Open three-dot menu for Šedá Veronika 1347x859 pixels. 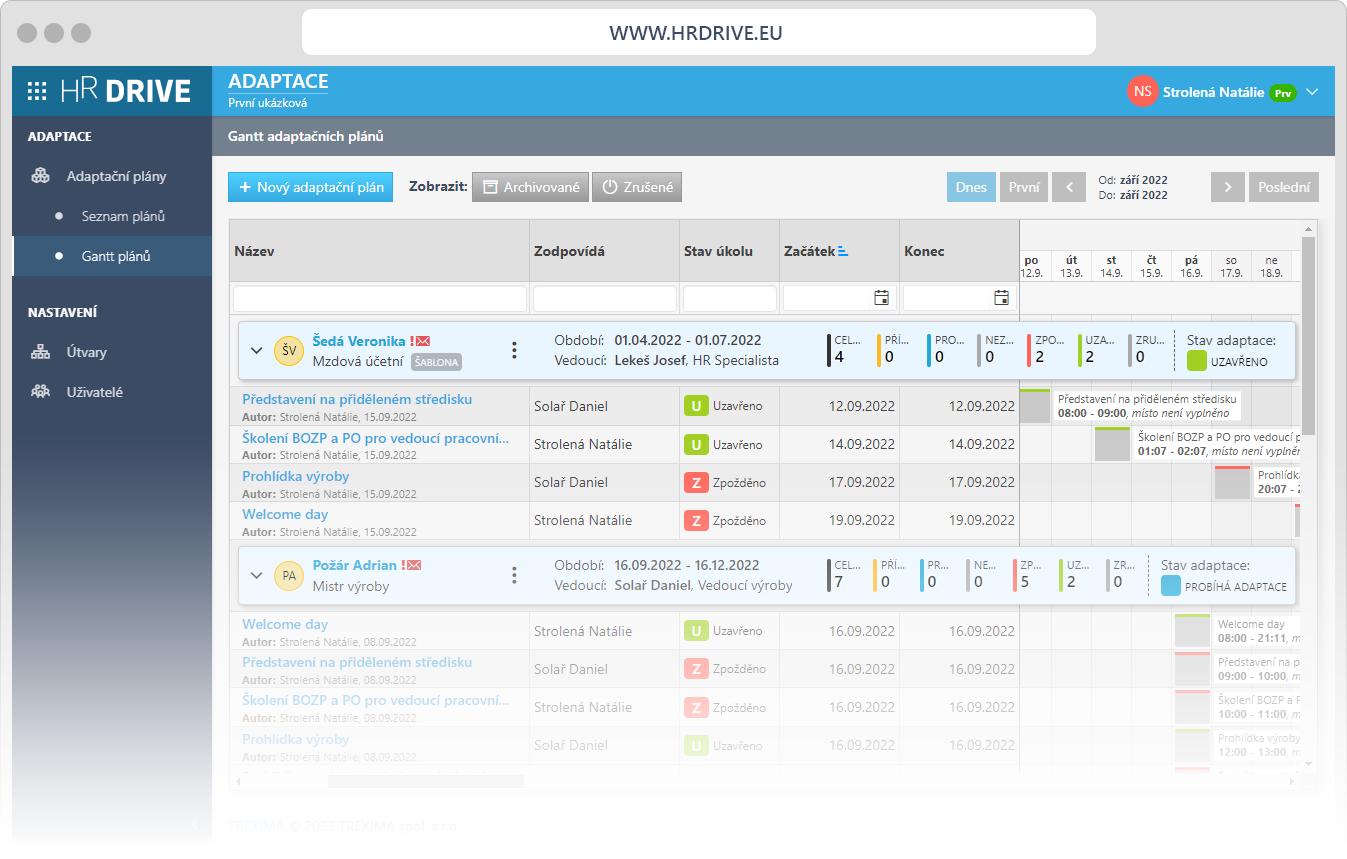(514, 350)
